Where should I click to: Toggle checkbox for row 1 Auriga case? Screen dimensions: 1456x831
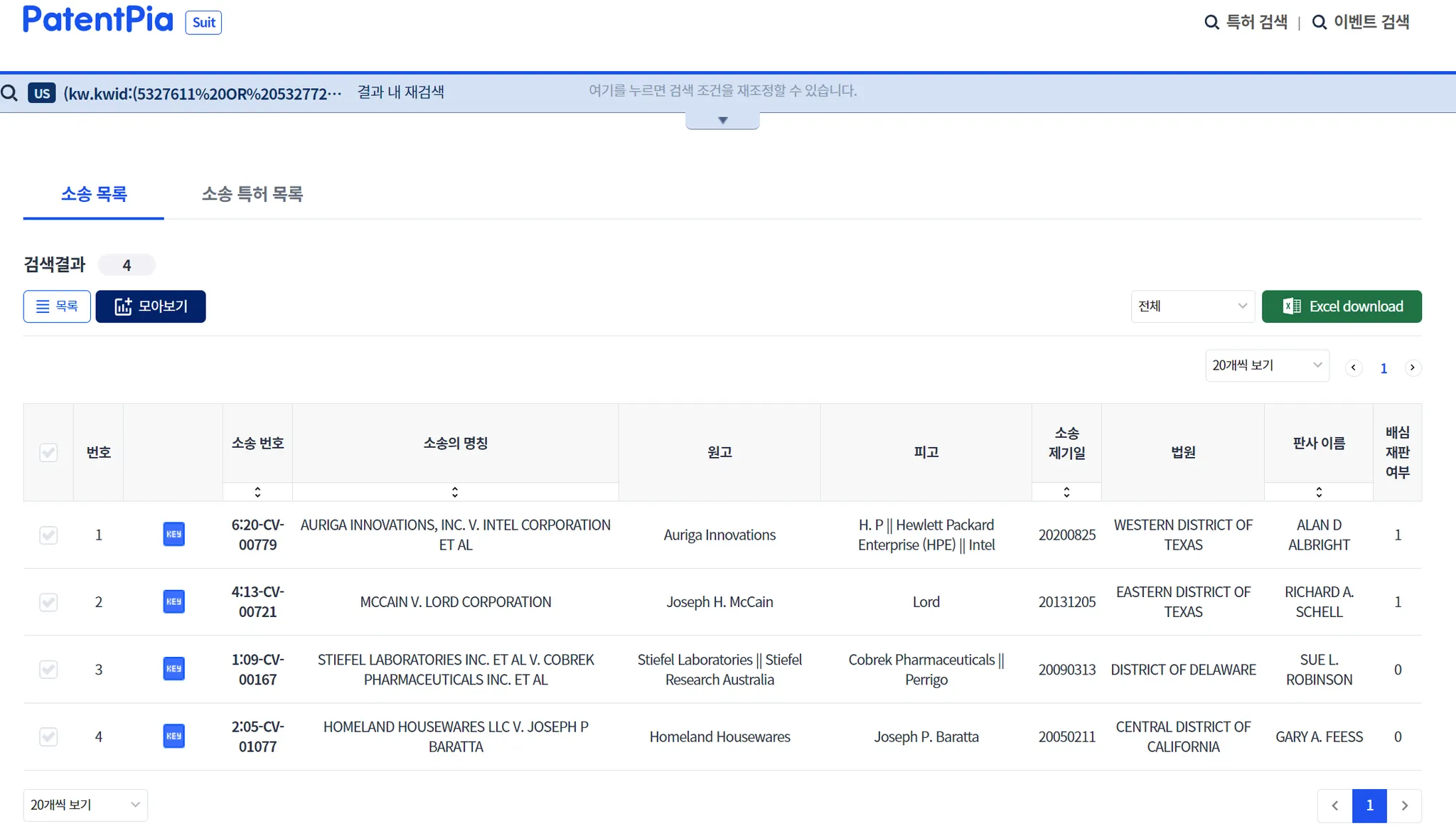(x=48, y=535)
